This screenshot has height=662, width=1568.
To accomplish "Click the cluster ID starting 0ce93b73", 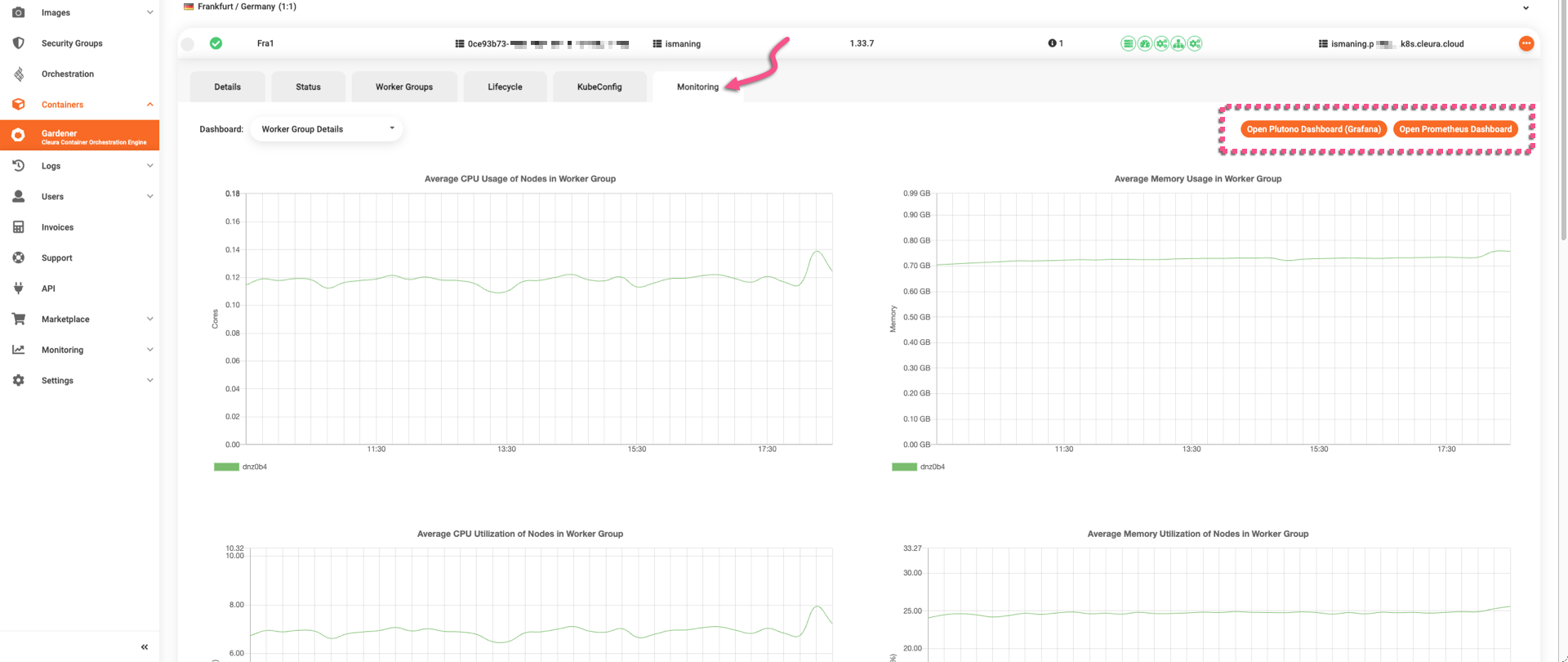I will [x=548, y=44].
